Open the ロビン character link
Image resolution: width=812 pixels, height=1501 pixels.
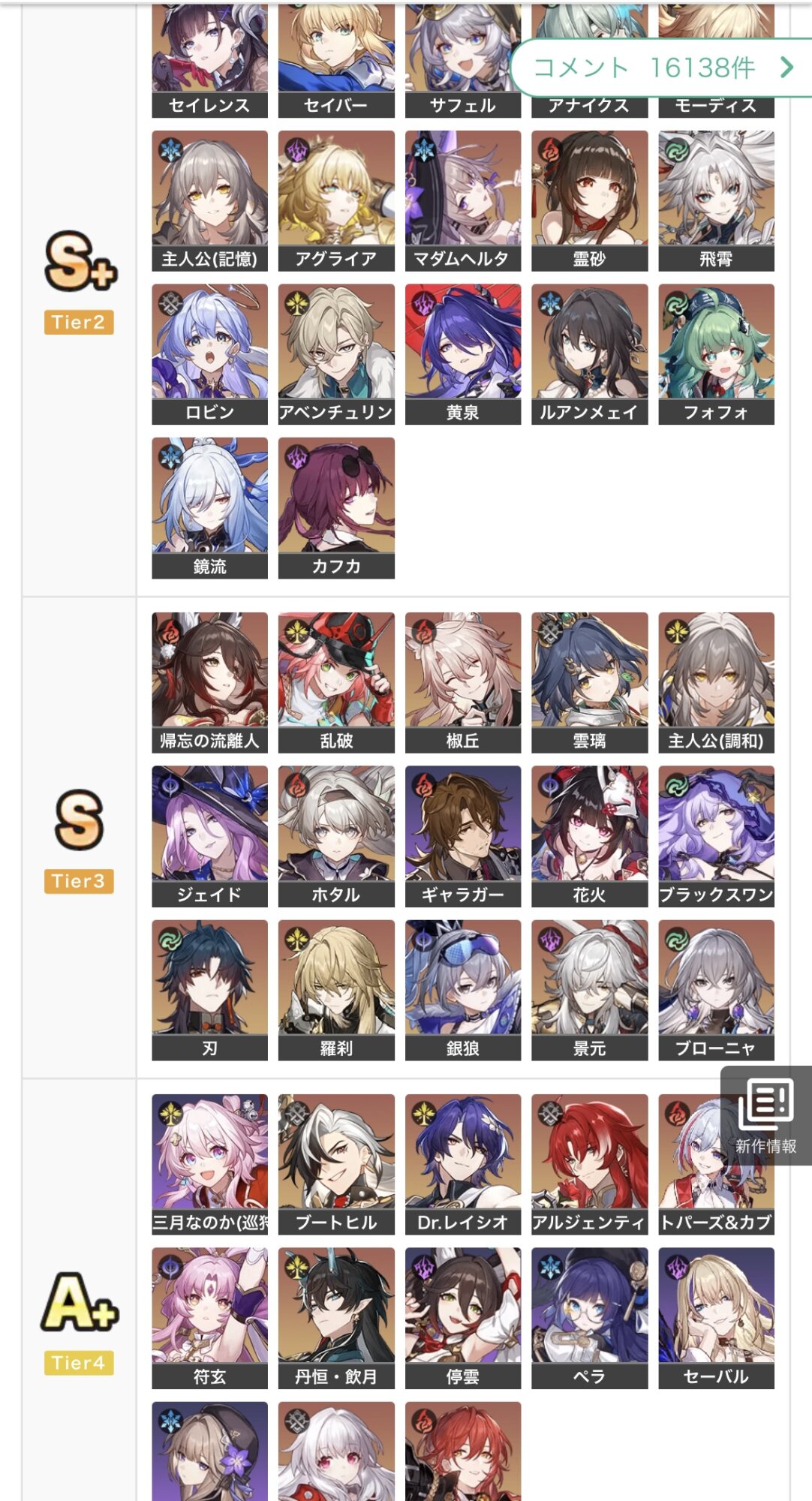[x=209, y=354]
